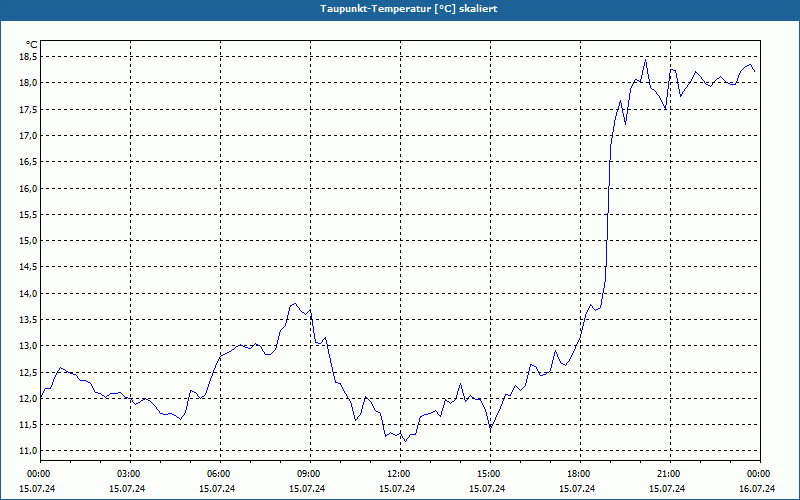Select the 13,5 y-axis label

click(x=29, y=319)
